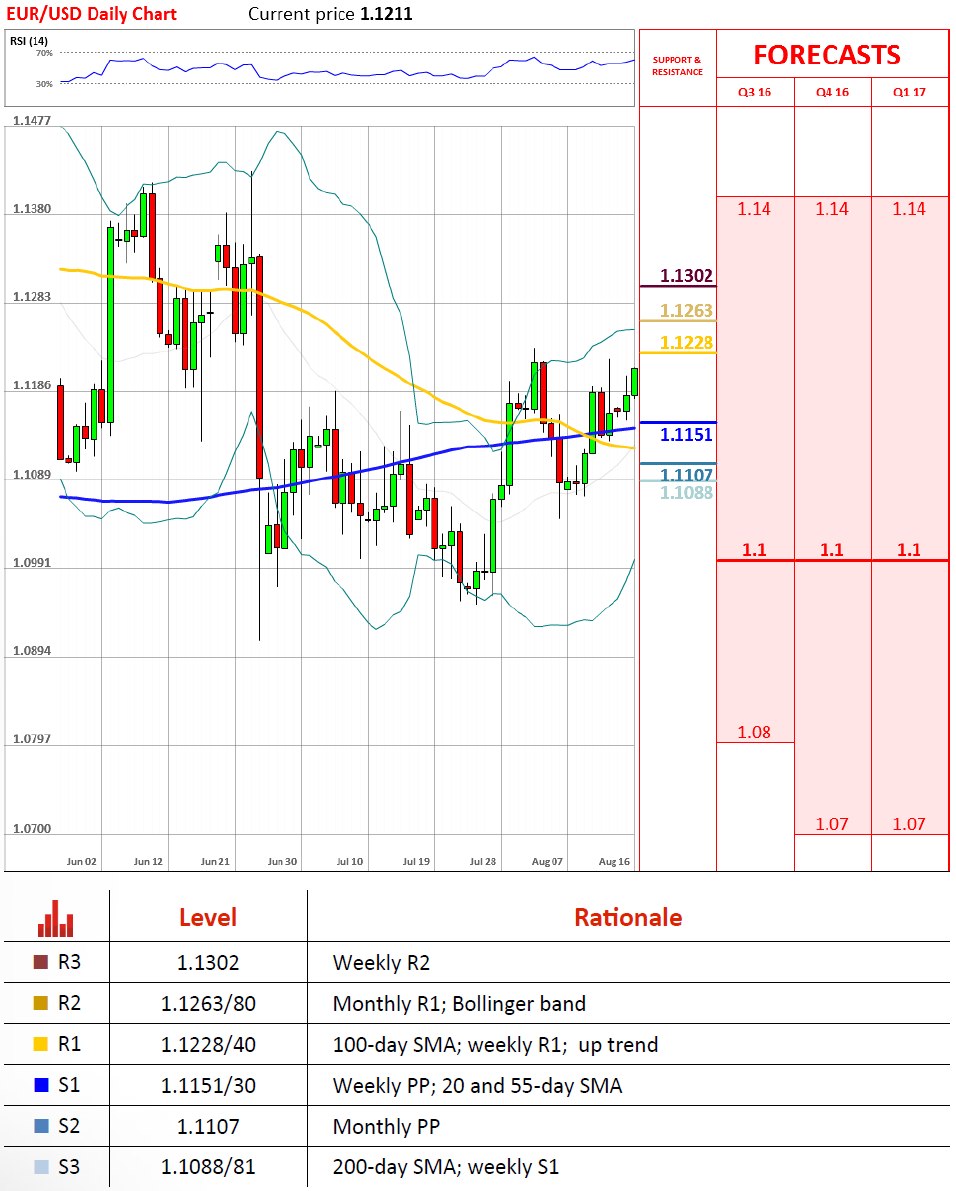This screenshot has width=956, height=1191.
Task: Click the Rationale column header
Action: tap(628, 918)
